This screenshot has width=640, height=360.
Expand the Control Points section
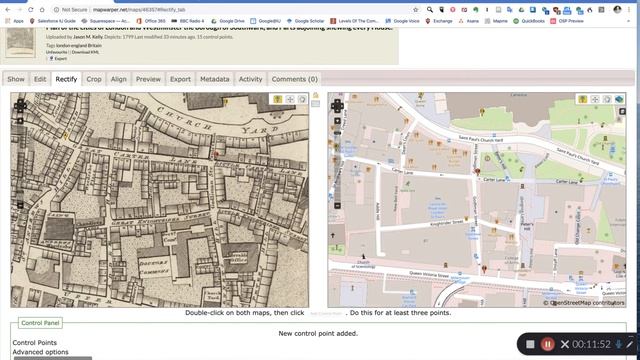point(35,342)
